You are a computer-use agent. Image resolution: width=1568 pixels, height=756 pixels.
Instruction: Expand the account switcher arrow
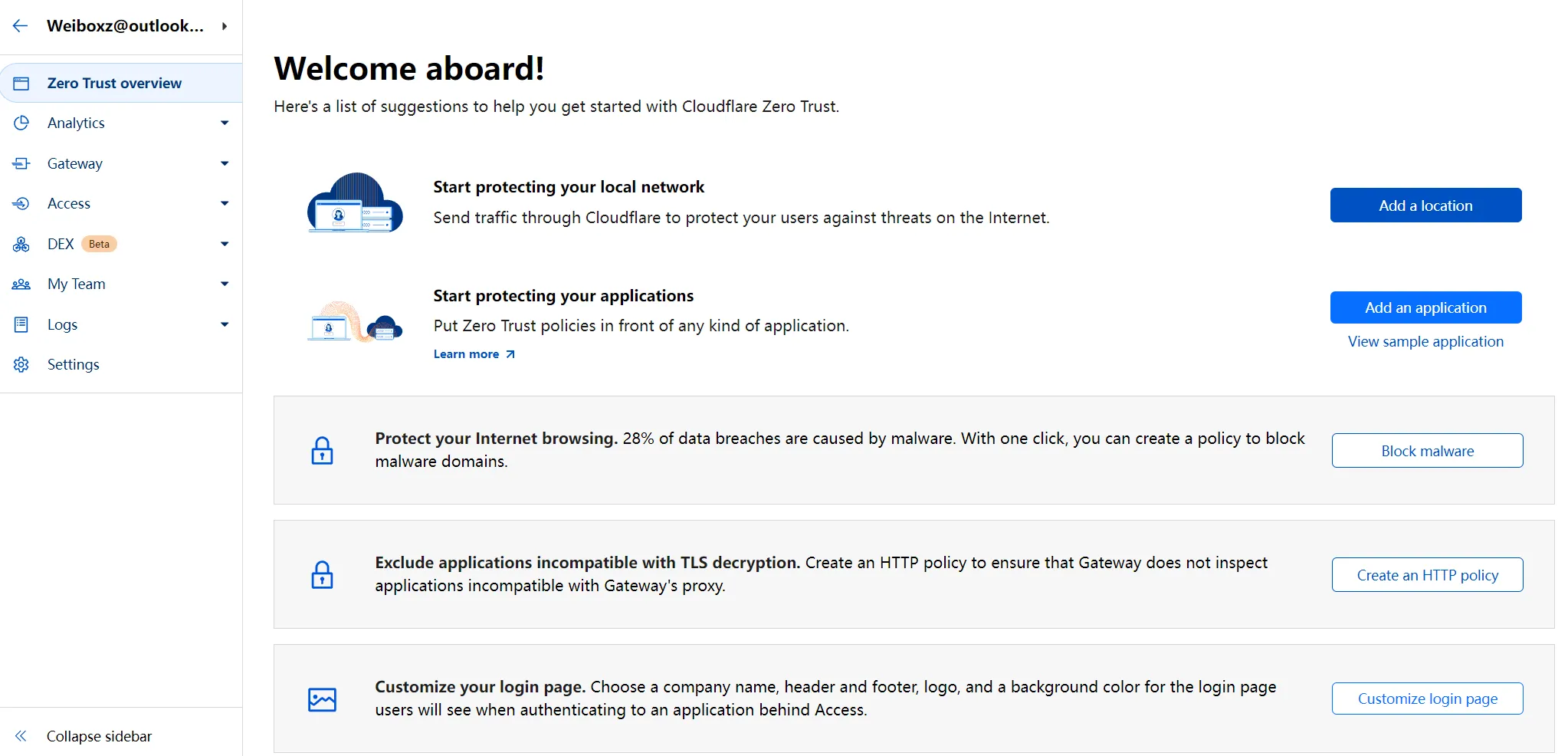click(225, 26)
